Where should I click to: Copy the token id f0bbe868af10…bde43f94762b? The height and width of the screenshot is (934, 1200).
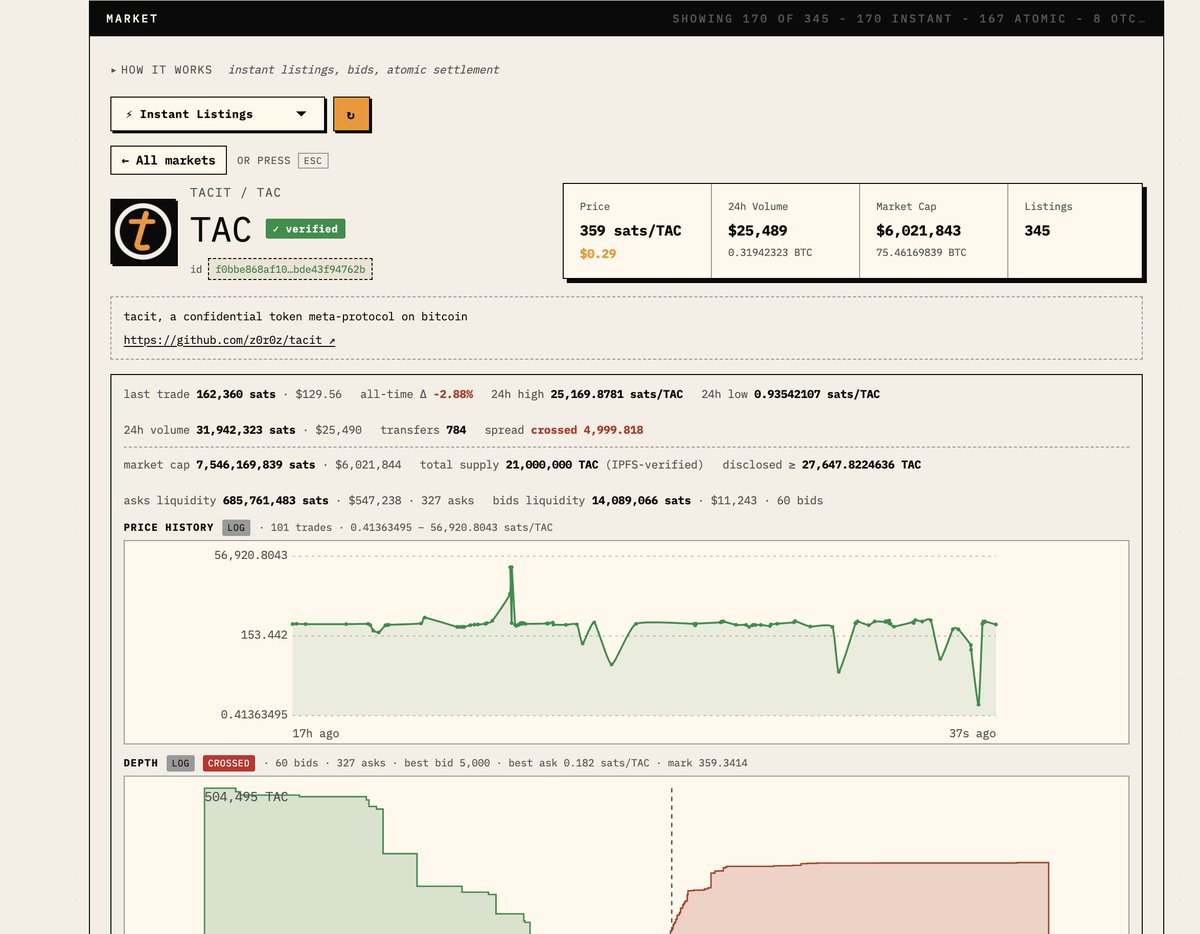(x=291, y=269)
